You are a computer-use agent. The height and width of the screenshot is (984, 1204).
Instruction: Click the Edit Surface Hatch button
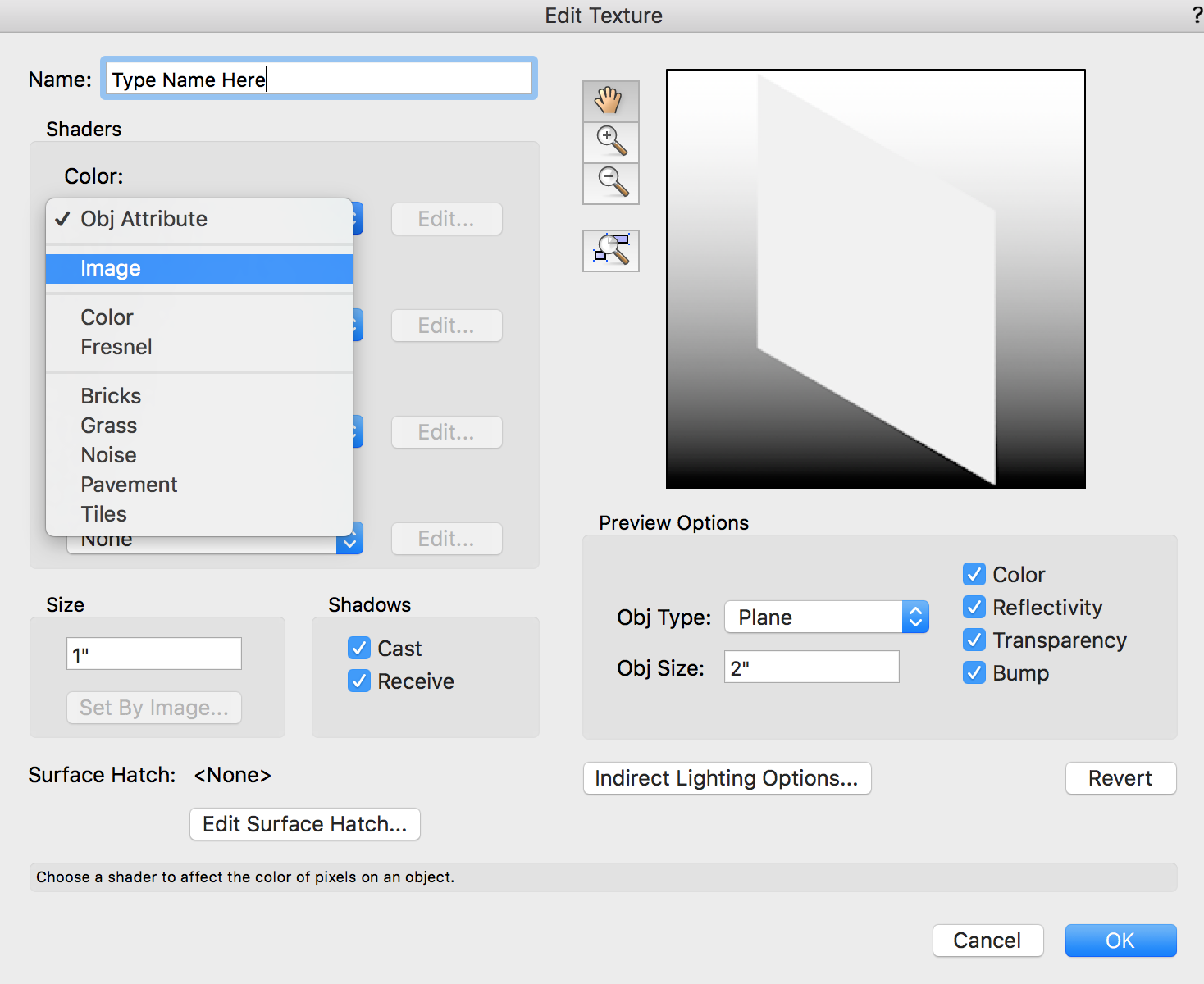click(304, 824)
